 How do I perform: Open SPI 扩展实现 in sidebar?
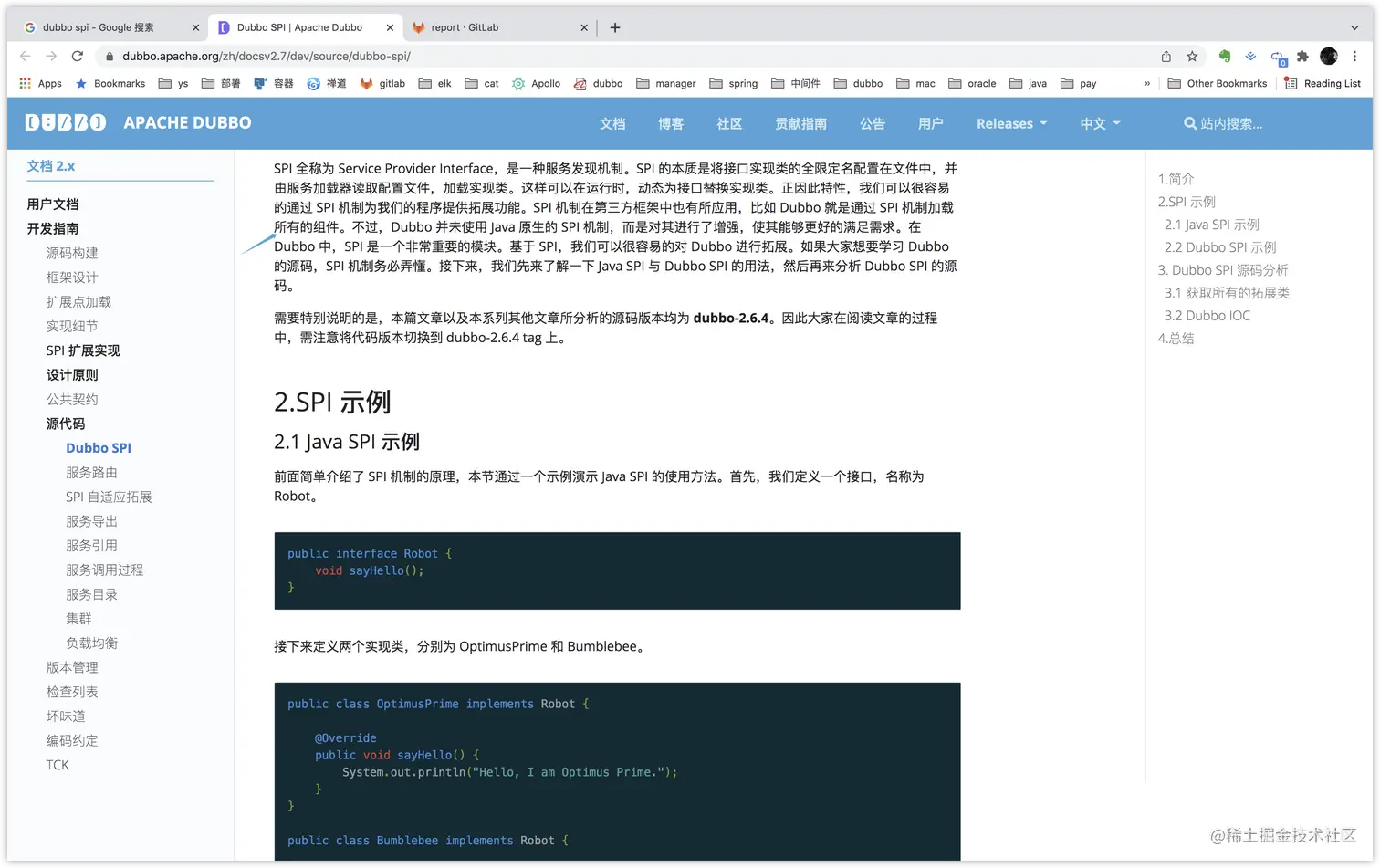(x=83, y=350)
